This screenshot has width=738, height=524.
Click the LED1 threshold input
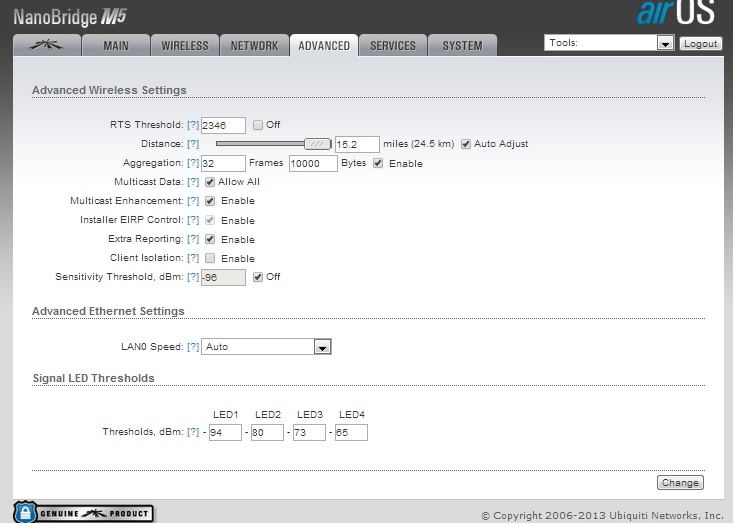tap(225, 432)
